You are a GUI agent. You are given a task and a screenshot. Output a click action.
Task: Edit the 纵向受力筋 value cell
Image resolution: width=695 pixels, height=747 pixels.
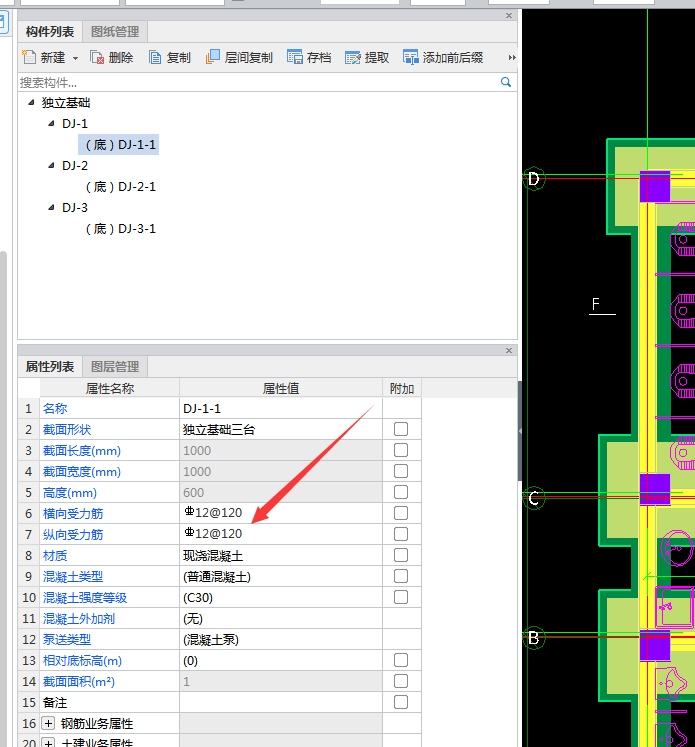coord(281,534)
